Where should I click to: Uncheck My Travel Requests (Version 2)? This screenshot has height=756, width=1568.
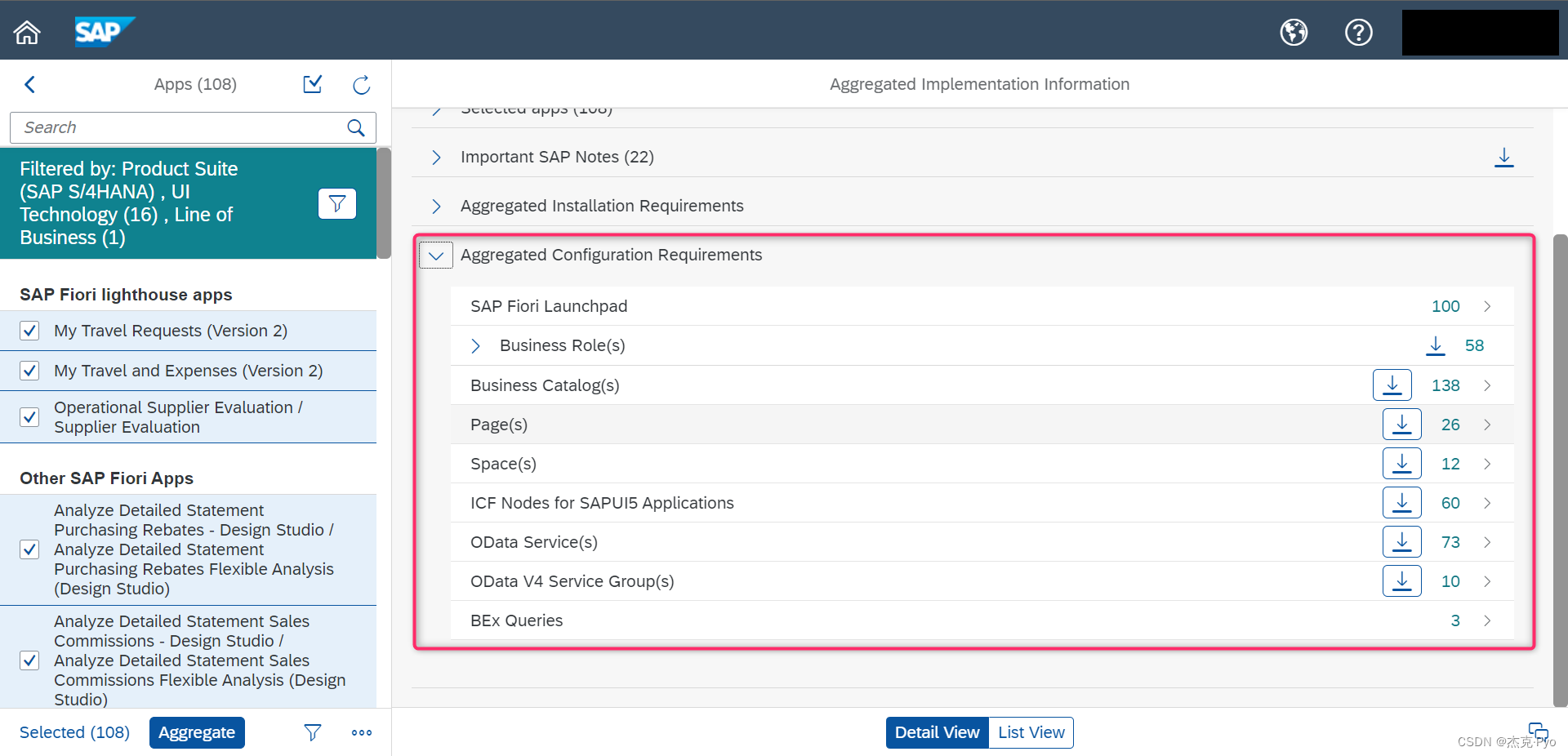[29, 331]
